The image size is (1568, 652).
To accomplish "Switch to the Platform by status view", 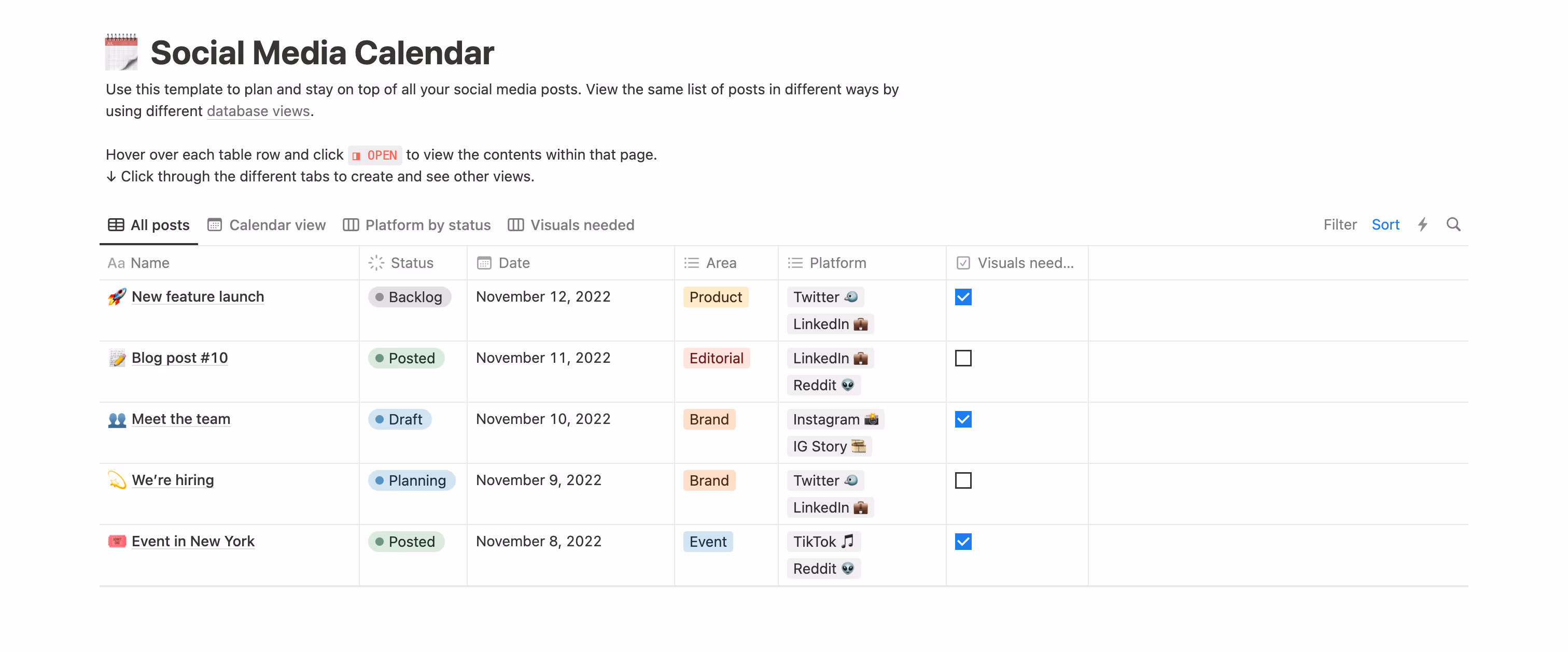I will point(427,224).
